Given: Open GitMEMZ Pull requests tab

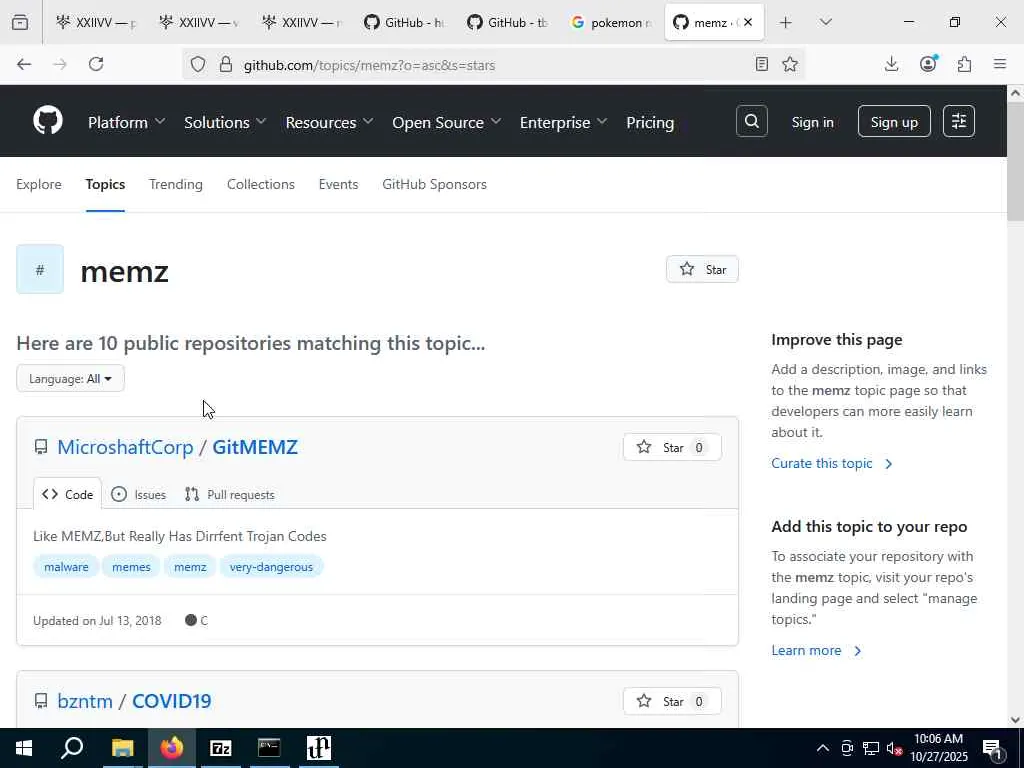Looking at the screenshot, I should click(x=229, y=494).
